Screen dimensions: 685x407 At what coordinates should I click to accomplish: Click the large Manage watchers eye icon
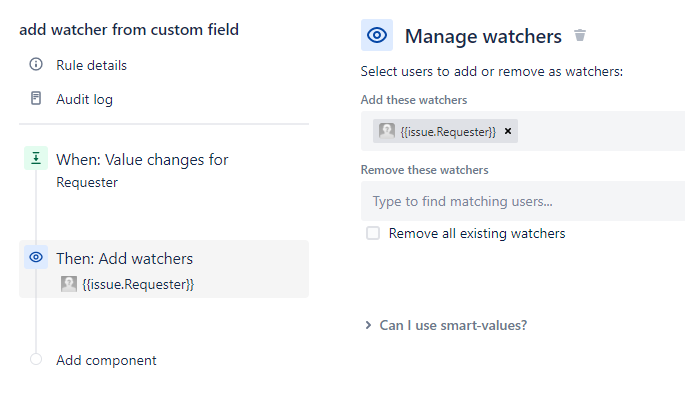[377, 36]
